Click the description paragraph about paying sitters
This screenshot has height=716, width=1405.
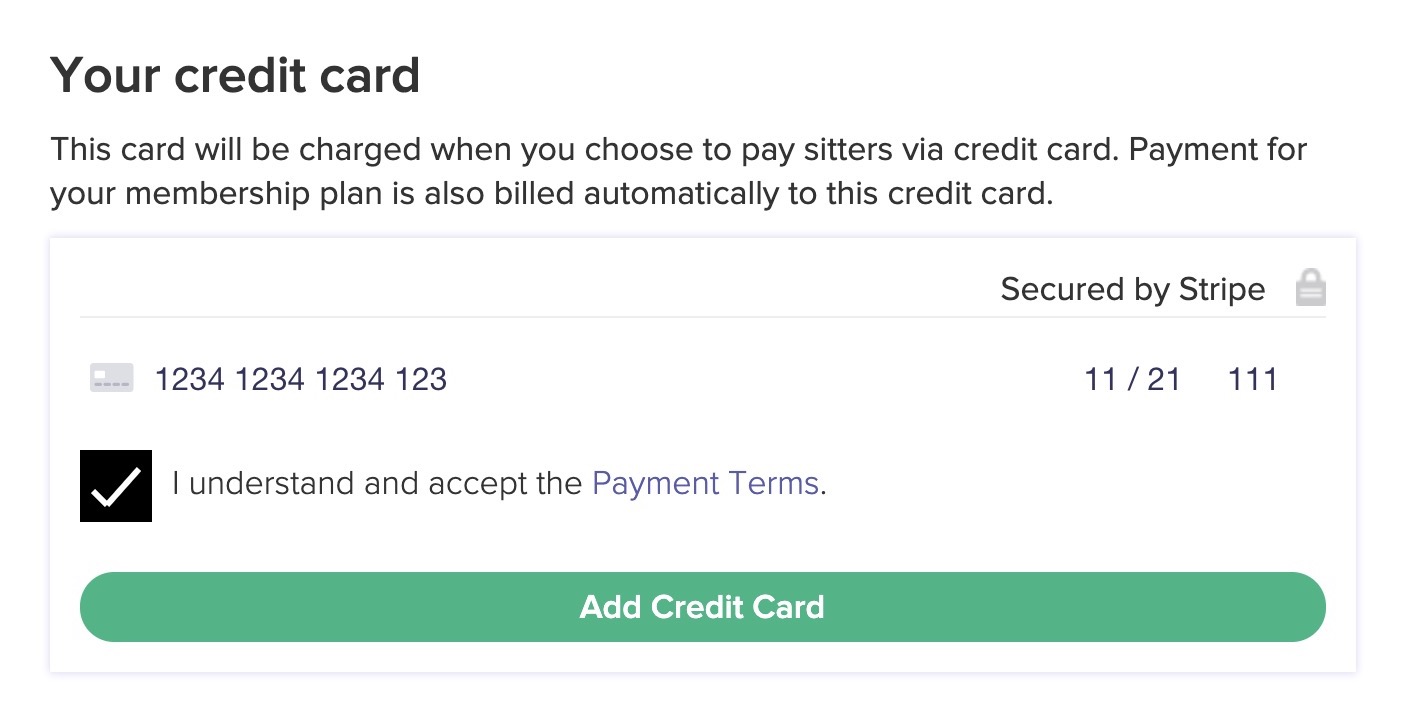[679, 171]
